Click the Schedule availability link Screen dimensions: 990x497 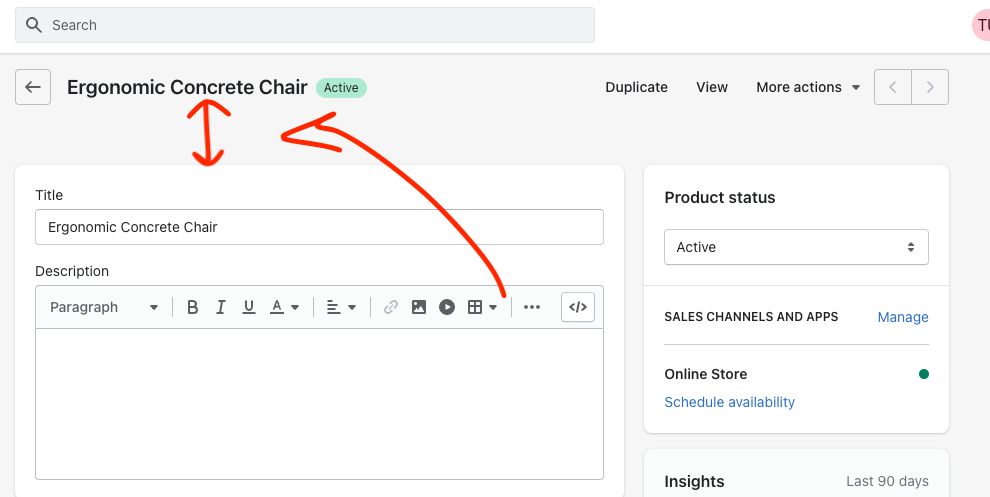click(x=729, y=402)
